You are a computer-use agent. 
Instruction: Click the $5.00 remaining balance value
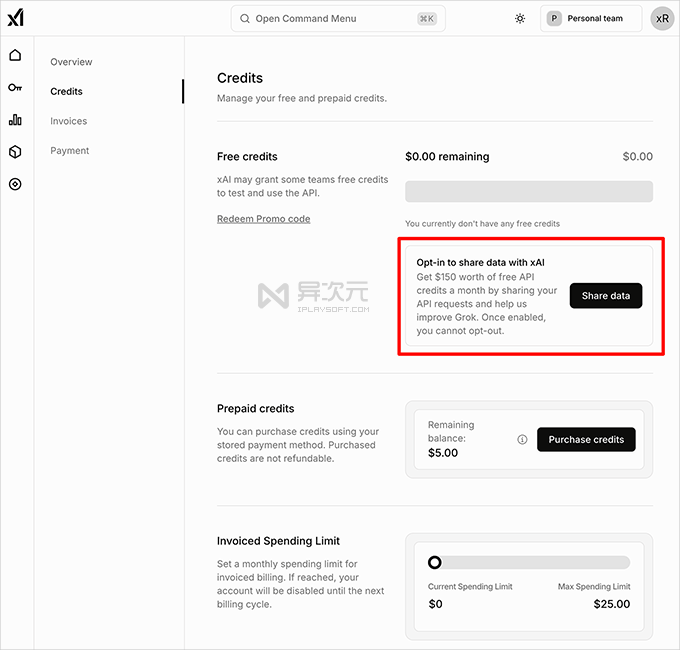[x=443, y=453]
